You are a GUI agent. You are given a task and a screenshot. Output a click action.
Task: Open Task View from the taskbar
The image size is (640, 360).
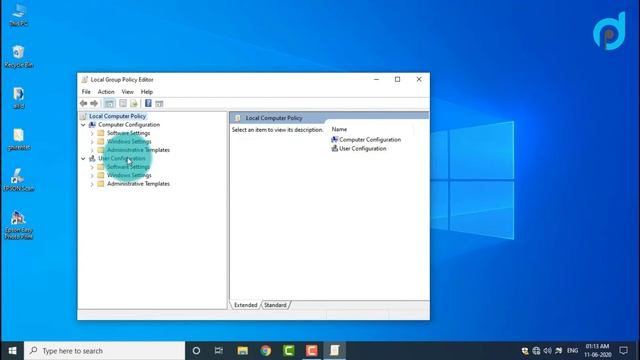pos(219,351)
